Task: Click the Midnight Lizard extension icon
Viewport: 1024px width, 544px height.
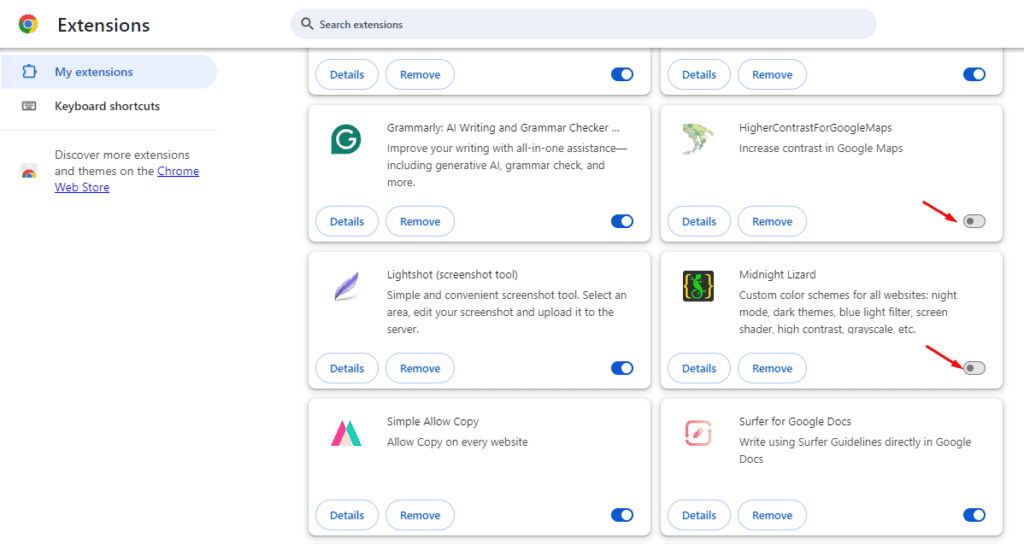Action: (698, 286)
